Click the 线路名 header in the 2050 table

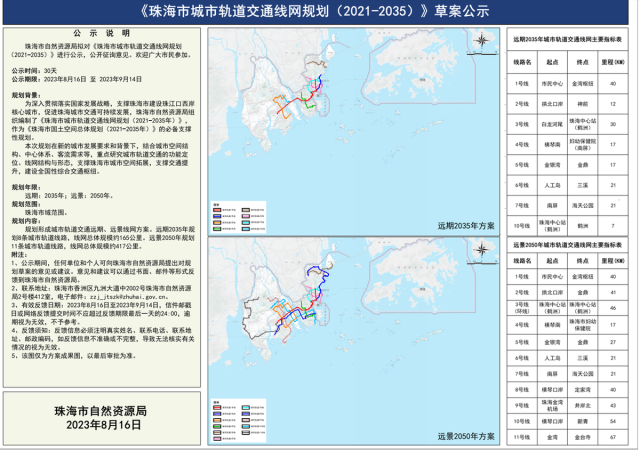click(x=522, y=261)
